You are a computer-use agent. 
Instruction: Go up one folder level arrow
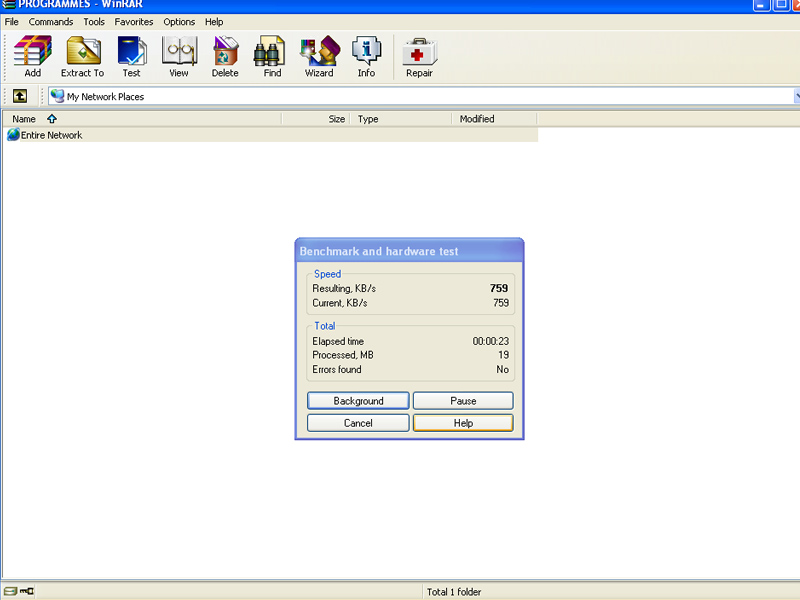pos(20,96)
